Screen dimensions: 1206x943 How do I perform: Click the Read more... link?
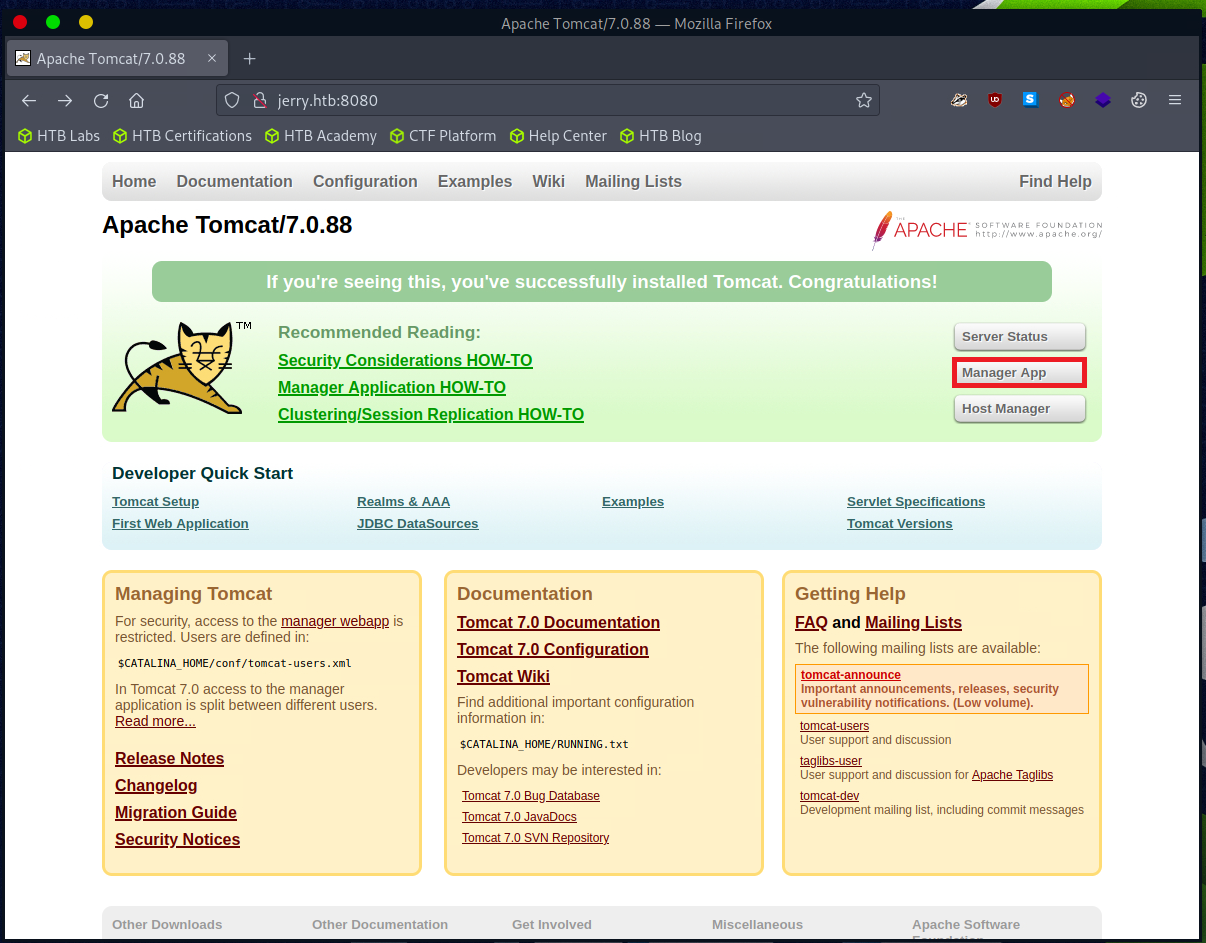pos(155,721)
